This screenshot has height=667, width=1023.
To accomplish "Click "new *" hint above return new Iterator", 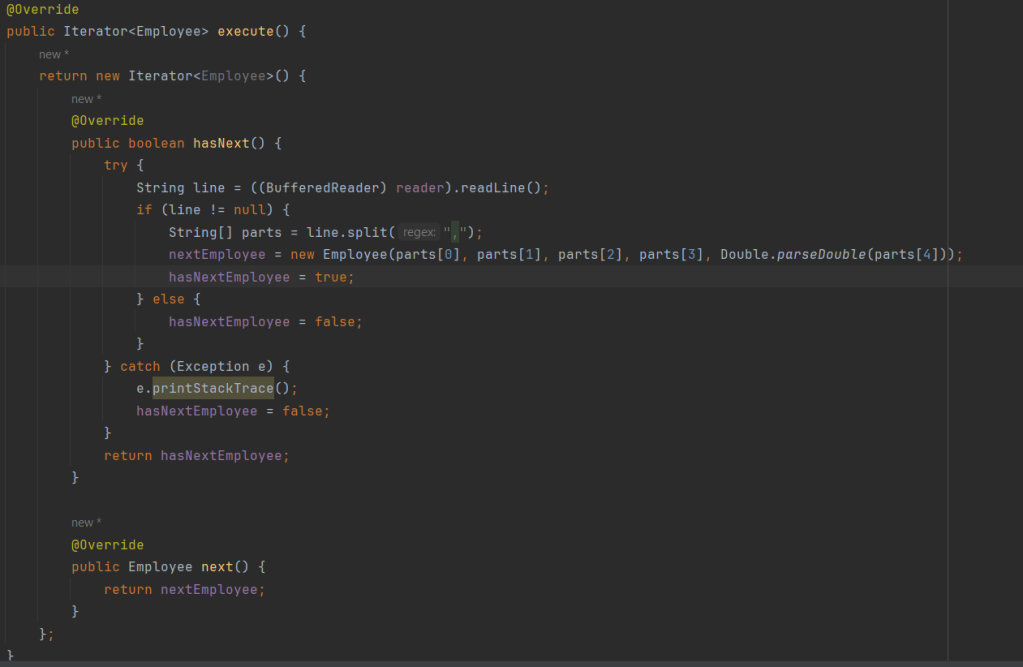I will coord(54,54).
